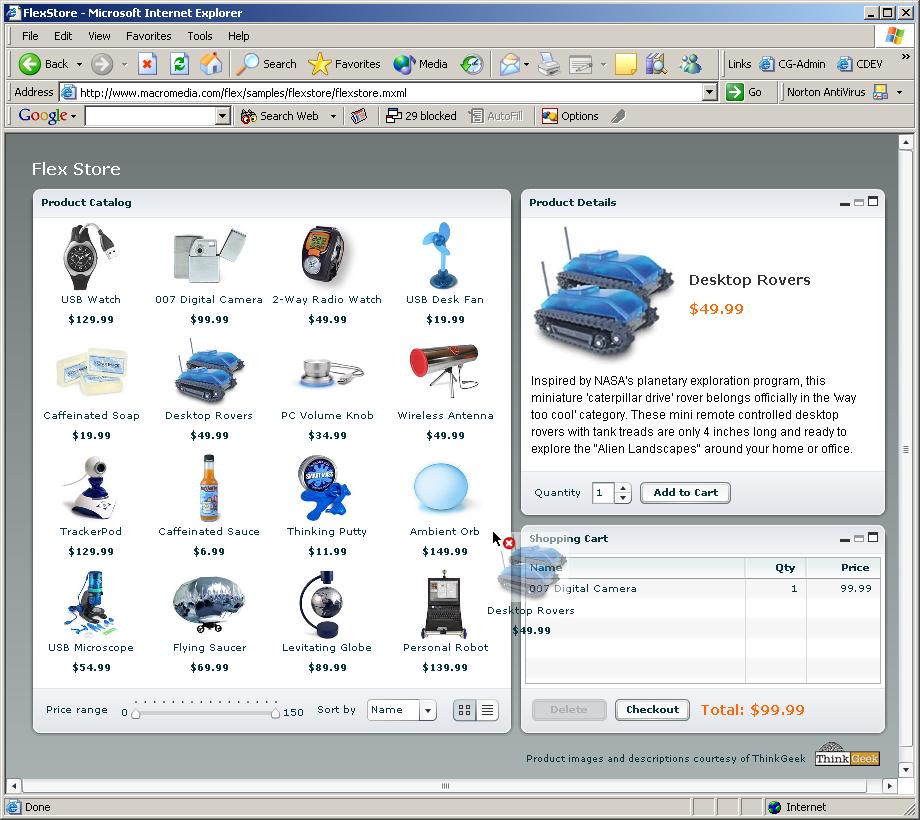Click the red Stop icon
Viewport: 920px width, 820px height.
point(147,64)
